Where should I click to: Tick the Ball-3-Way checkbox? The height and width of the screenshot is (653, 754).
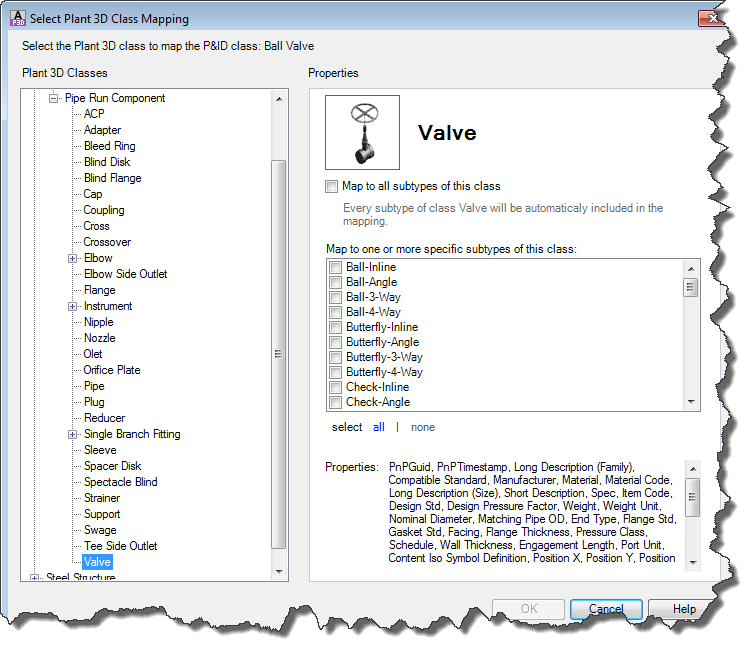click(x=336, y=297)
